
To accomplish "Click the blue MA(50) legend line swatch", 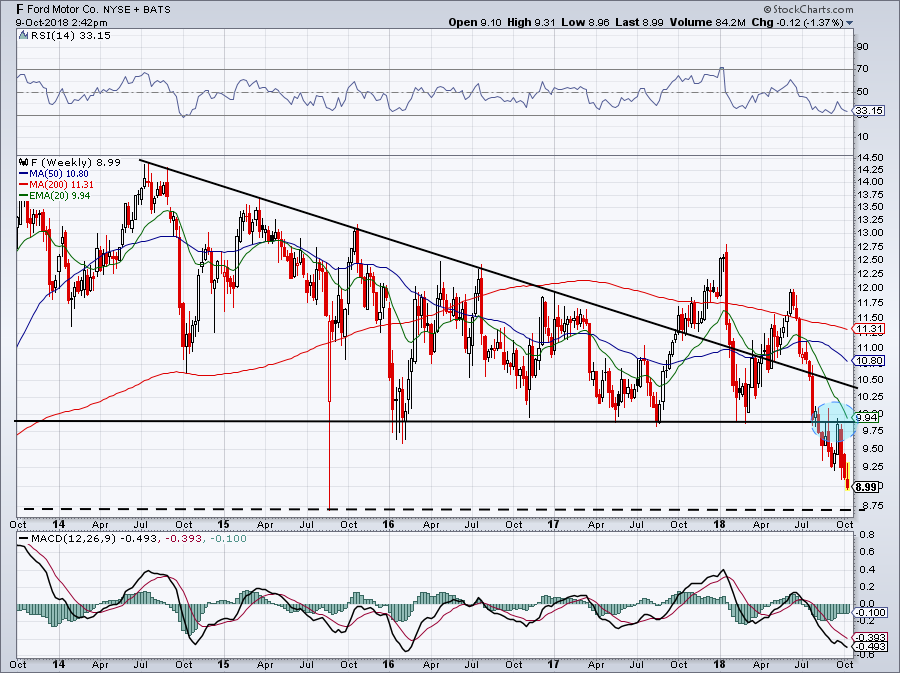I will click(x=24, y=174).
